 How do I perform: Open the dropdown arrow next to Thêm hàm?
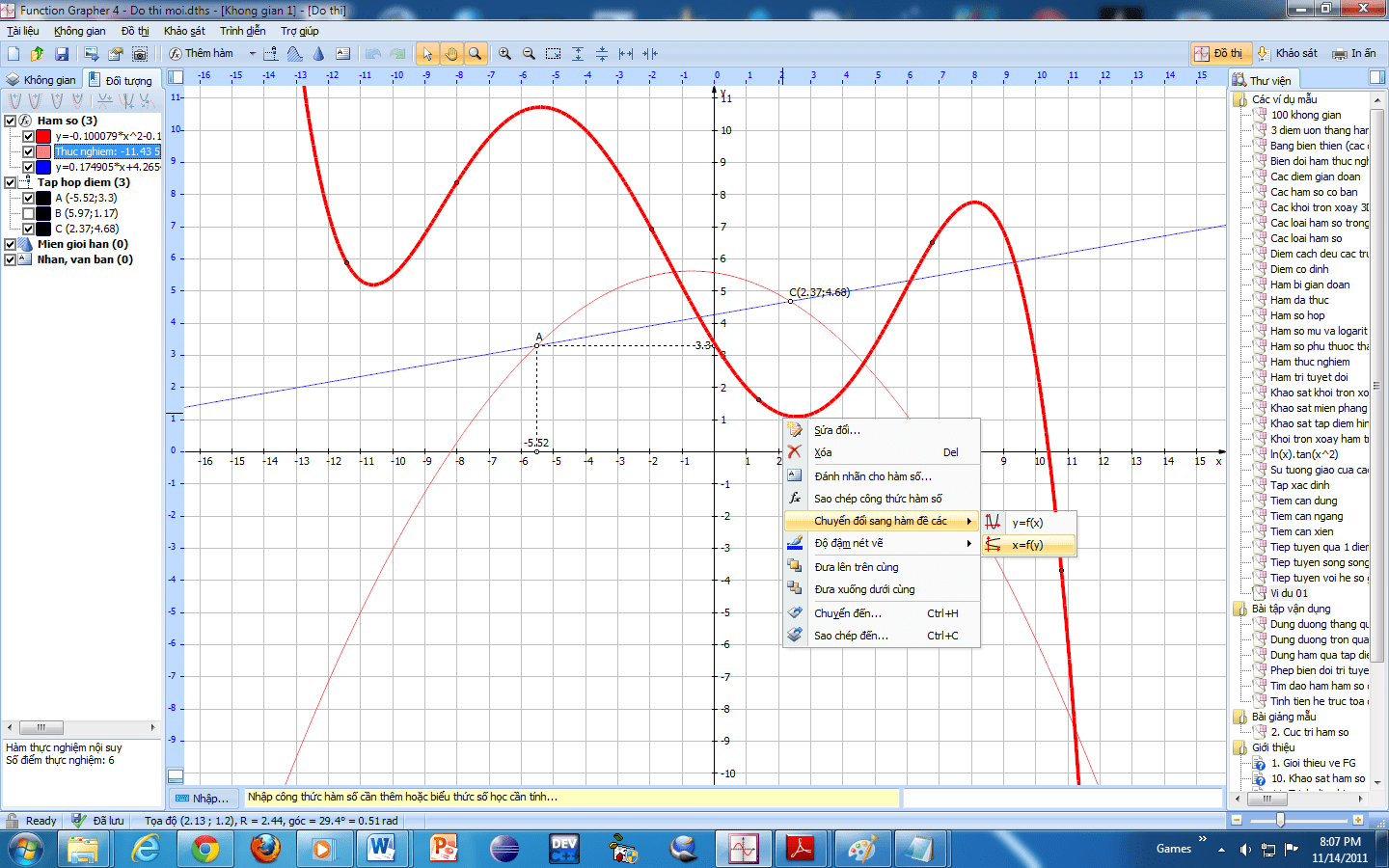pos(253,54)
